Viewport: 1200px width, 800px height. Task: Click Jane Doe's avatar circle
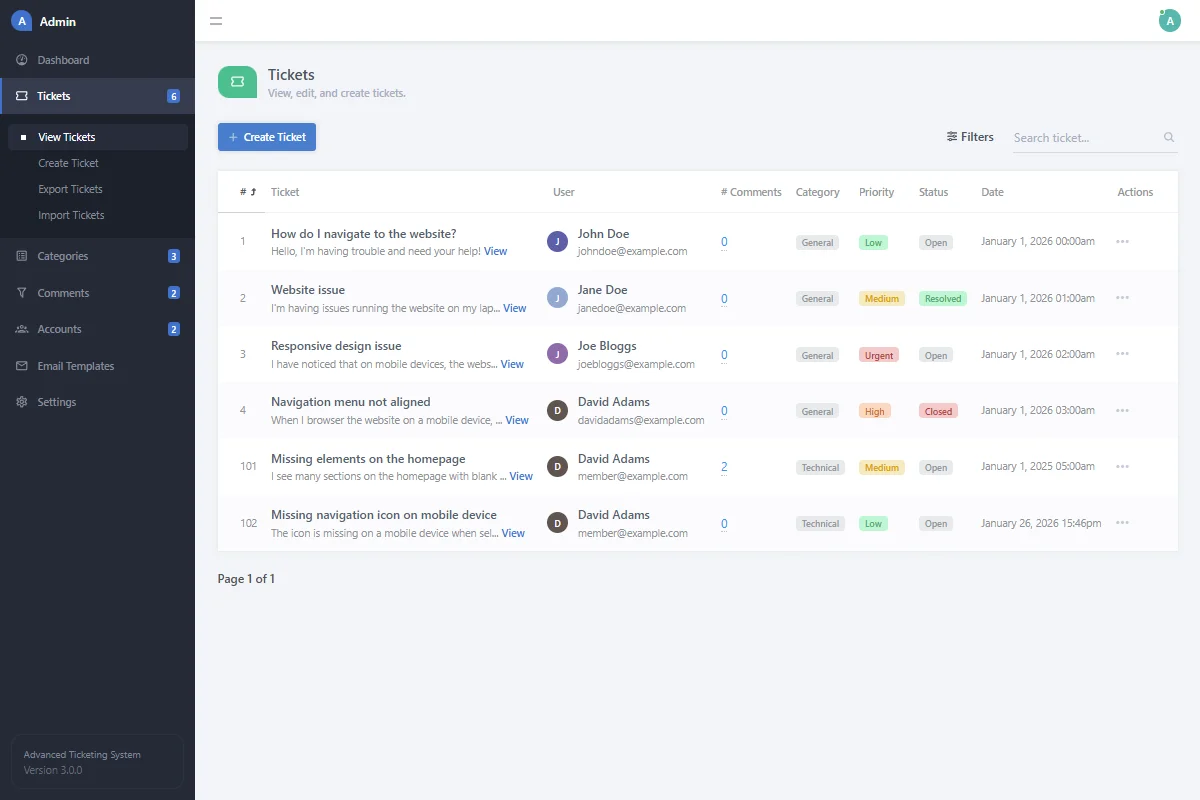pos(557,297)
